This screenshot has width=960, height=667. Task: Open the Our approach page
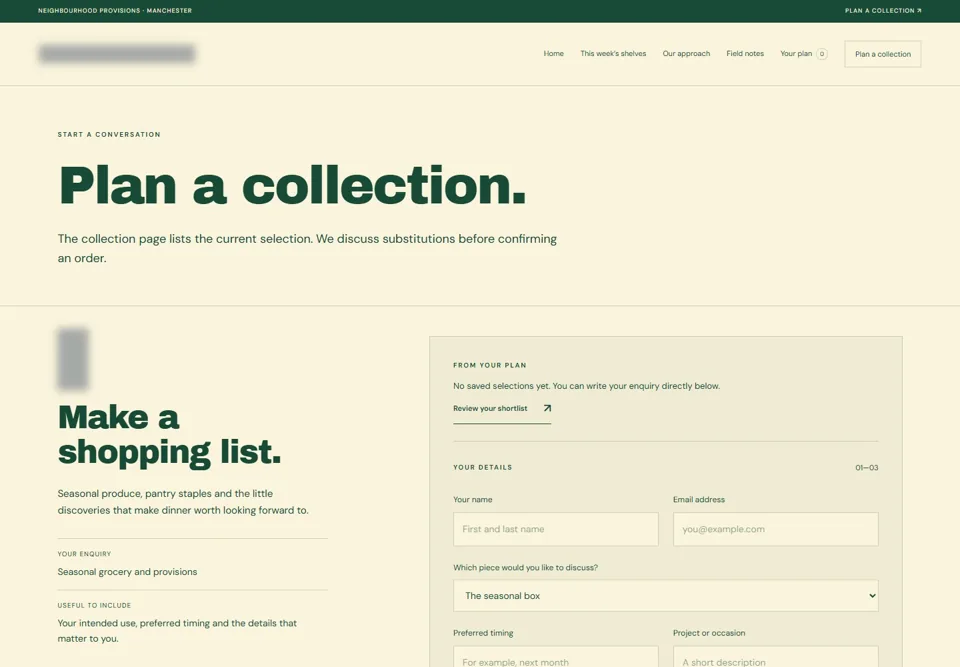(686, 54)
